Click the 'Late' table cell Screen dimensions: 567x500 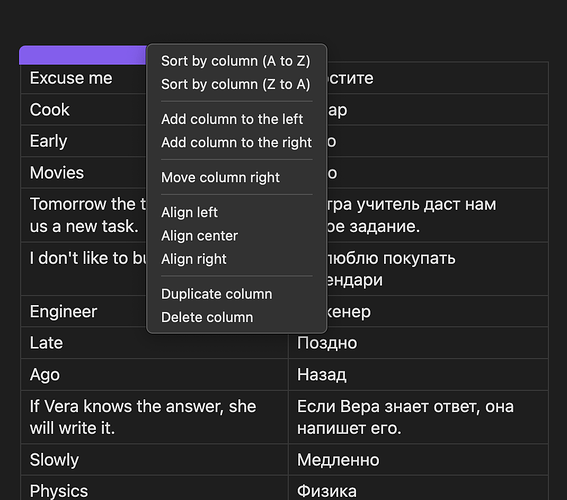(x=154, y=343)
